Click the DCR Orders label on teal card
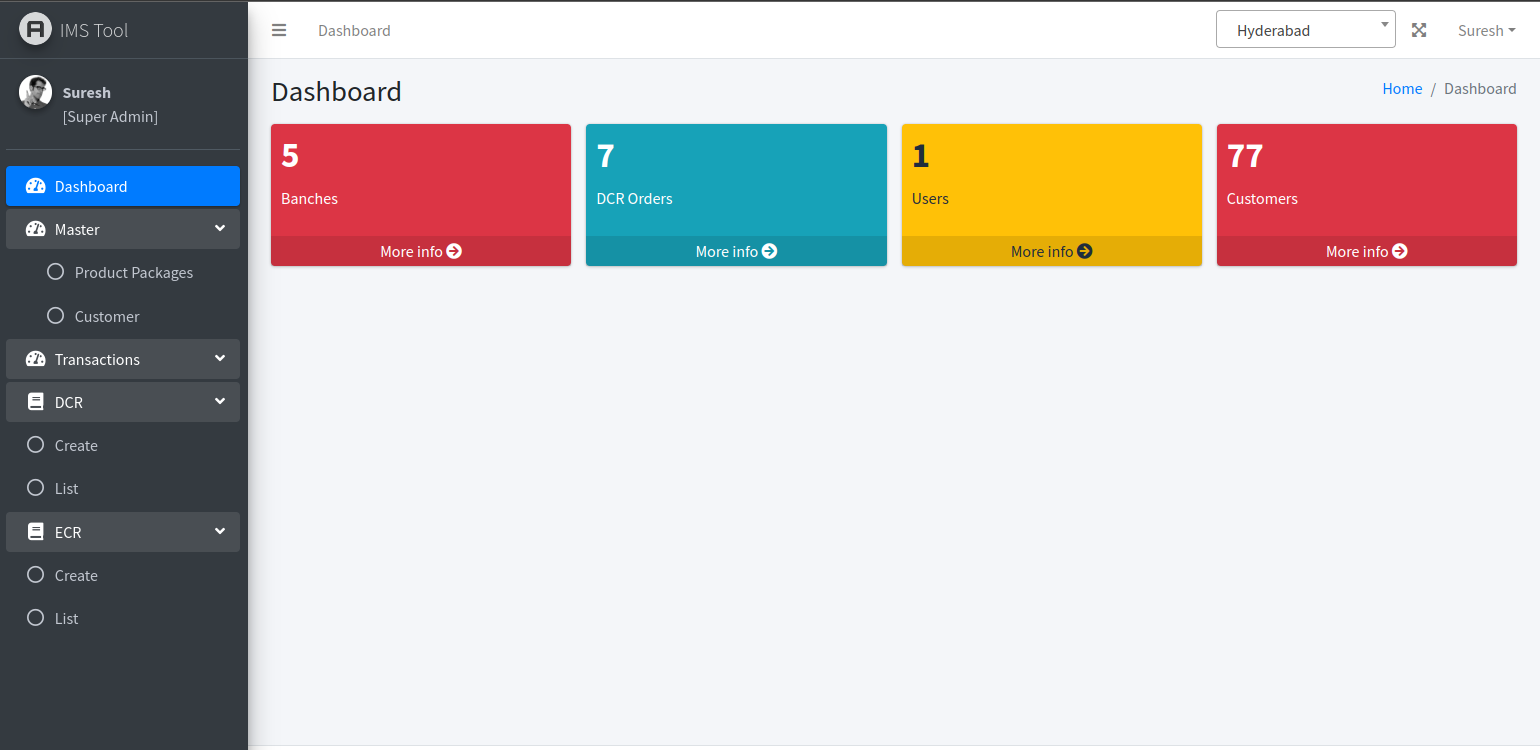The height and width of the screenshot is (750, 1540). coord(634,198)
